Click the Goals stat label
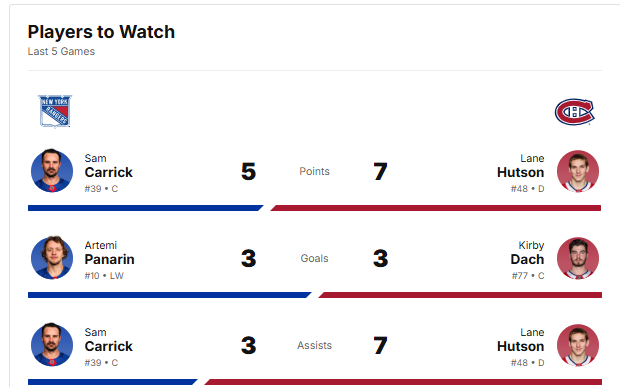 [x=314, y=259]
